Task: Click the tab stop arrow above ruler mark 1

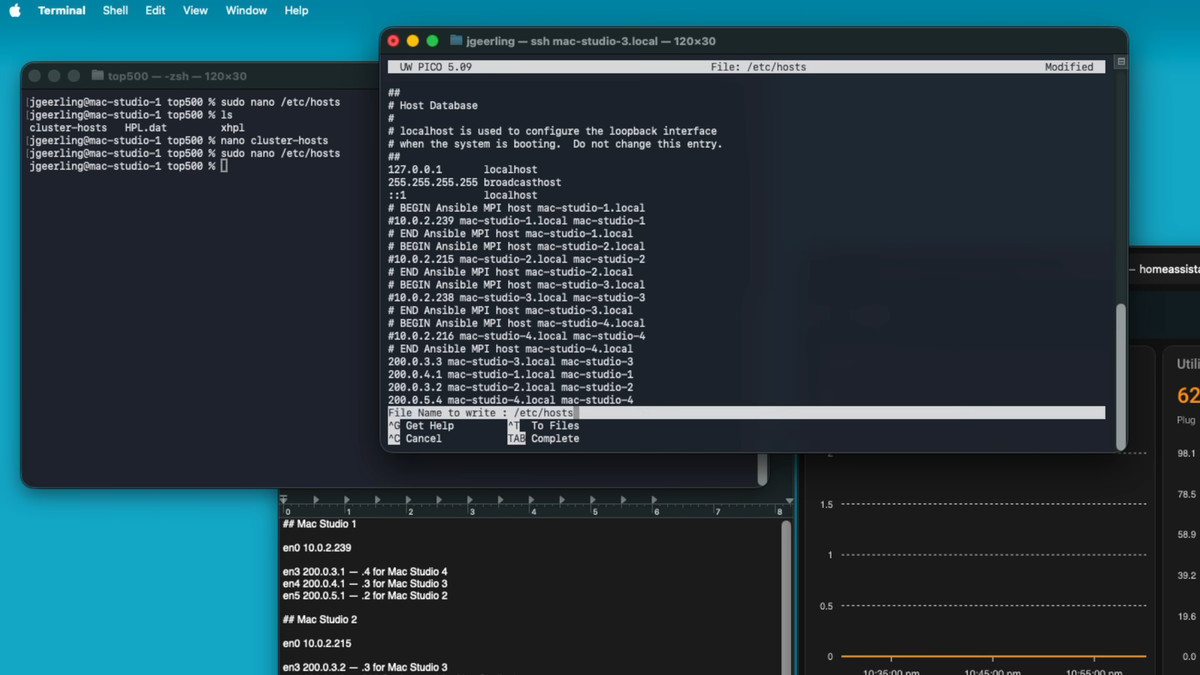Action: pyautogui.click(x=345, y=500)
